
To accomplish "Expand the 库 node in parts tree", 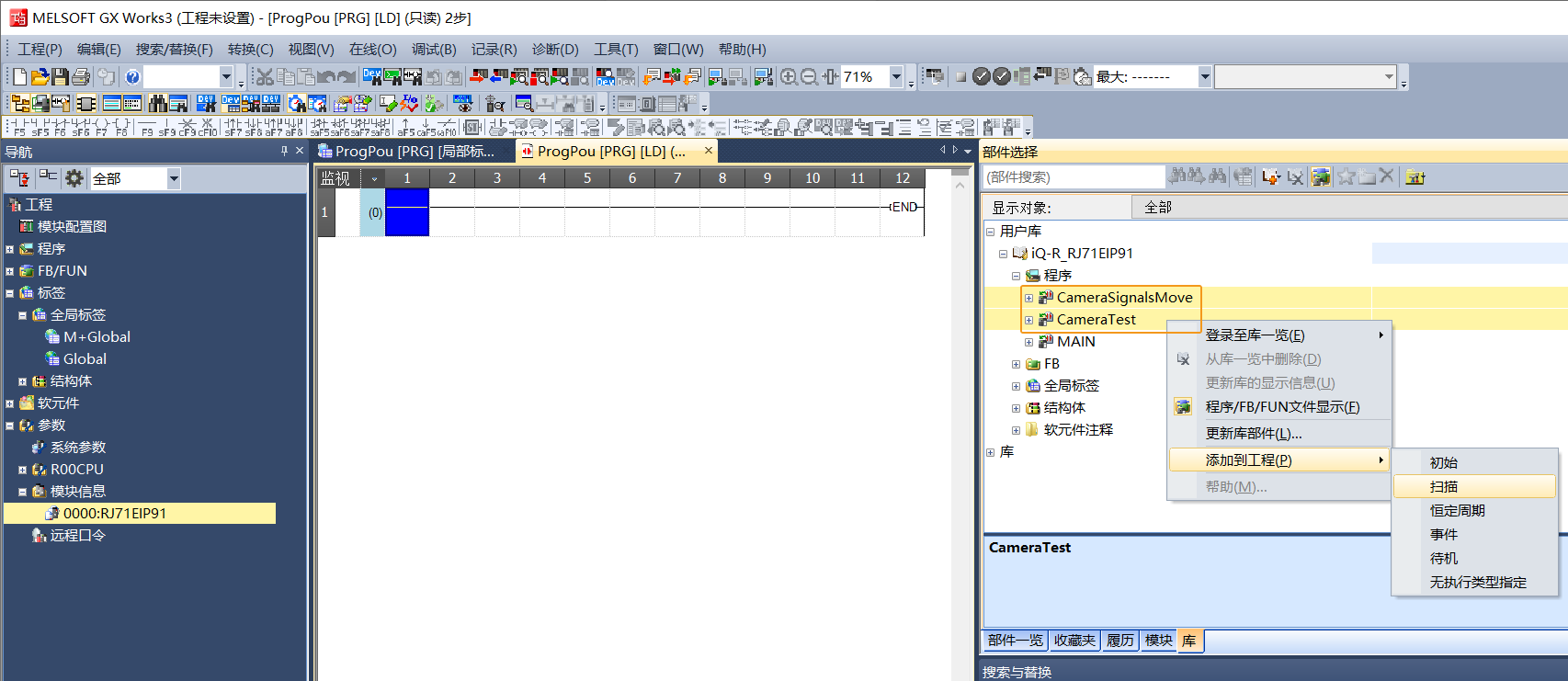I will click(991, 452).
